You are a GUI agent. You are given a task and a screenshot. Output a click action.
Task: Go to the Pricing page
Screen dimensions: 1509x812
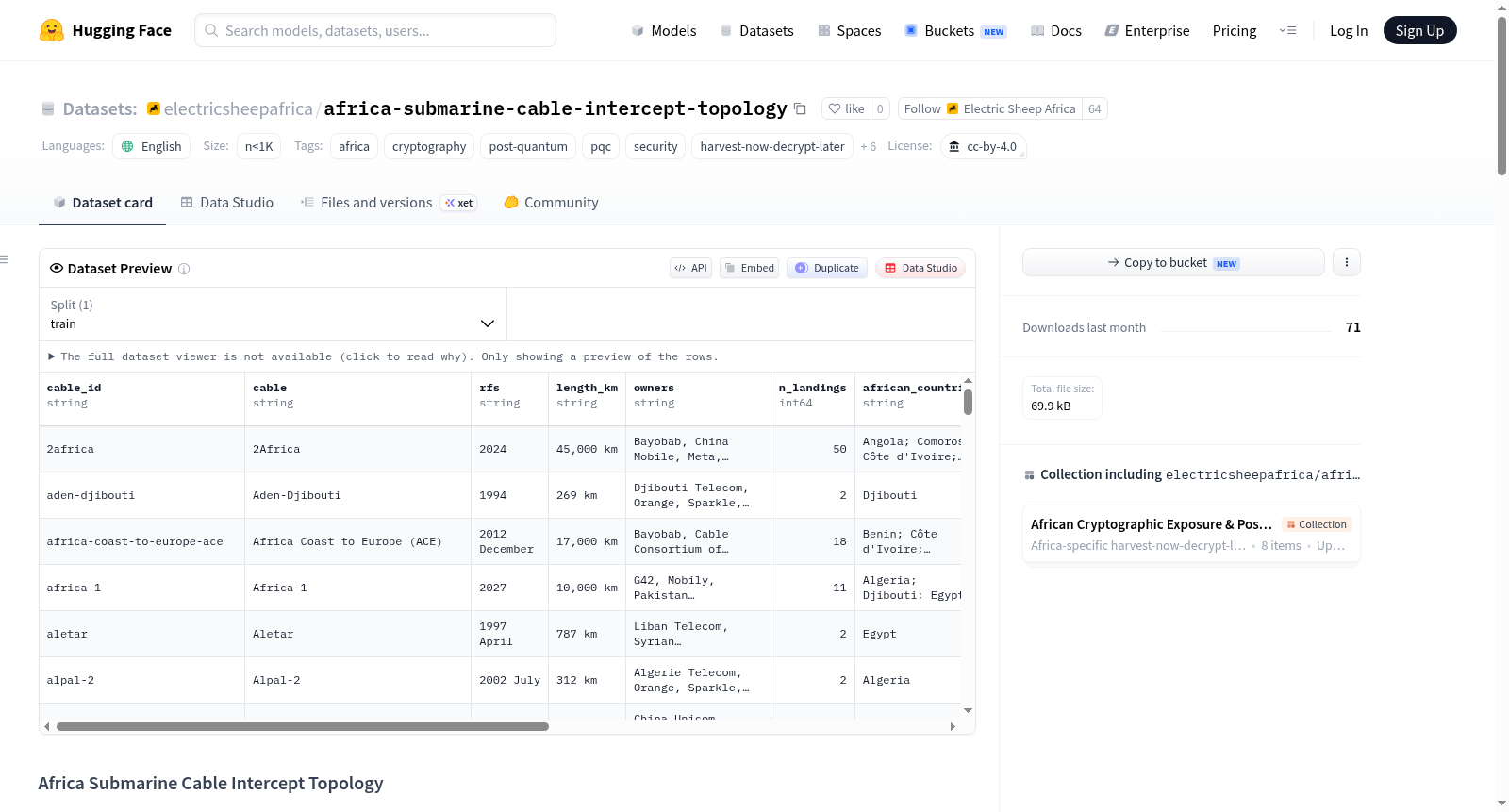click(1235, 30)
